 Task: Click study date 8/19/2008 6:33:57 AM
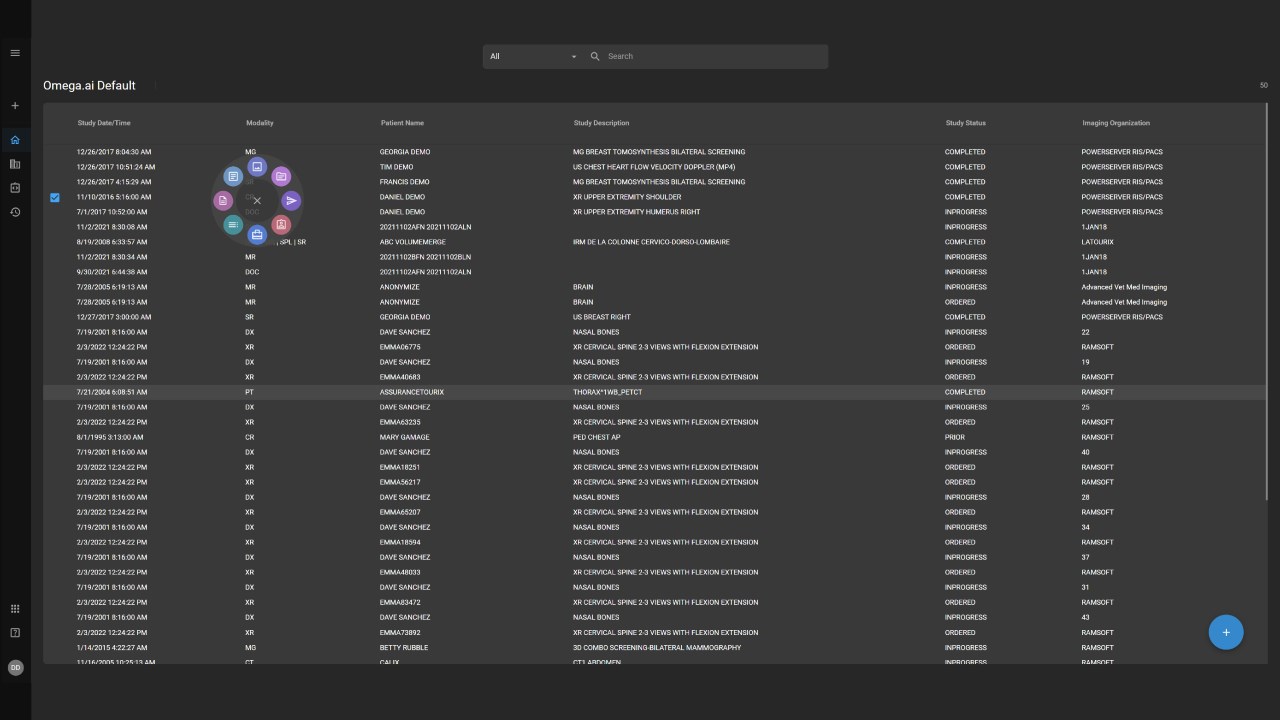click(x=112, y=242)
